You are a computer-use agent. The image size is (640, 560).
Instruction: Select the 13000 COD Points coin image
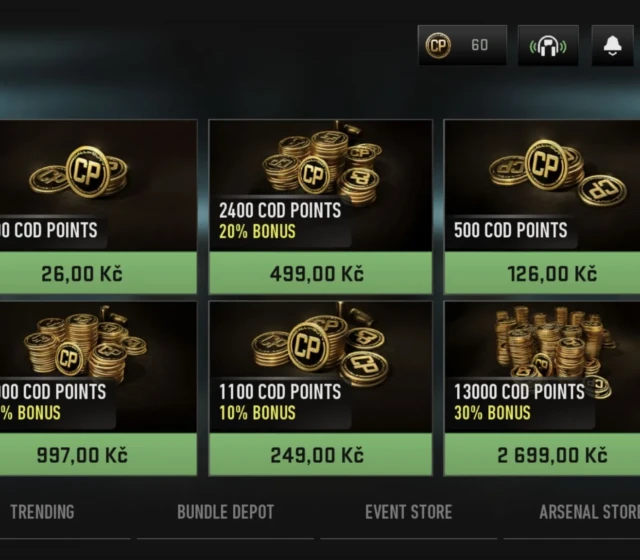552,340
